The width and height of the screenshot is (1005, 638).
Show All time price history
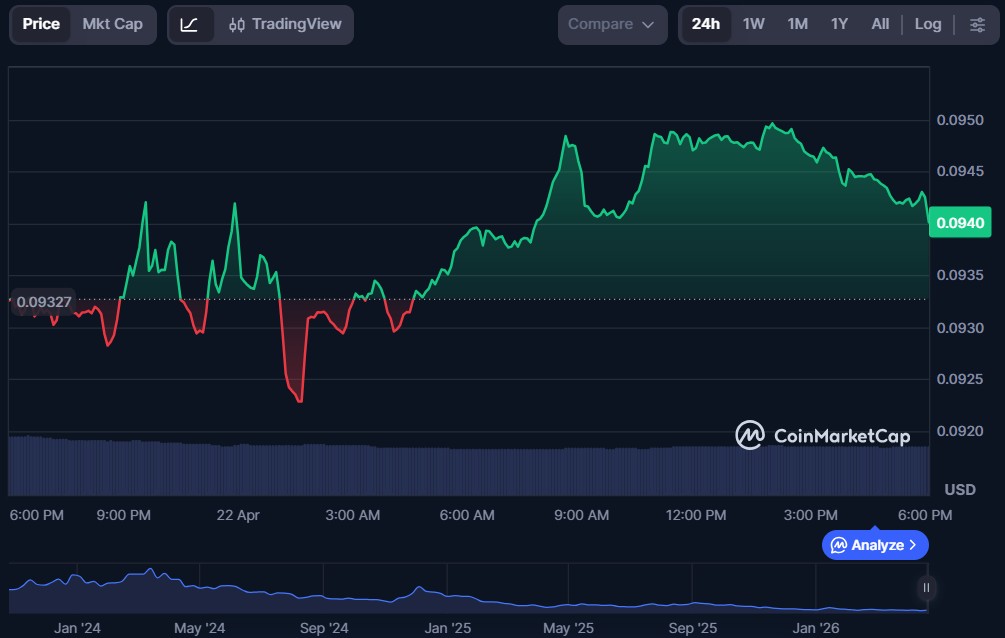[x=880, y=24]
